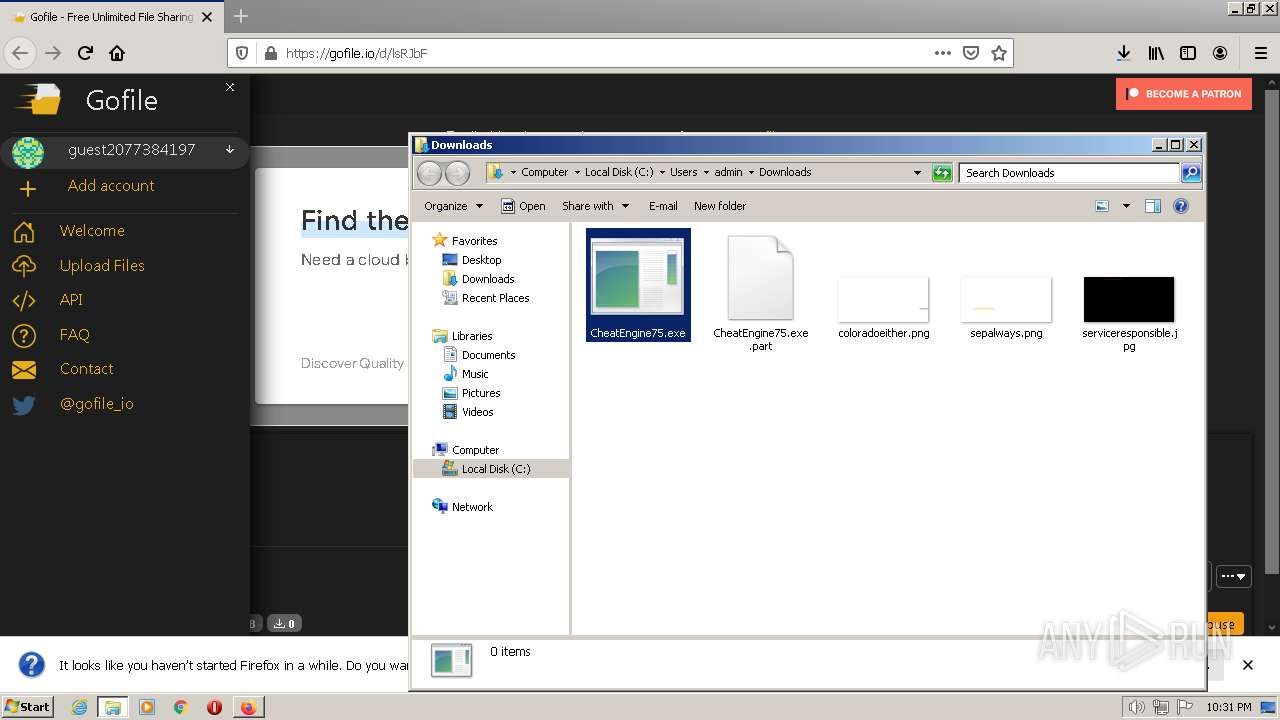Open FAQ in Gofile sidebar
The height and width of the screenshot is (720, 1280).
coord(74,334)
